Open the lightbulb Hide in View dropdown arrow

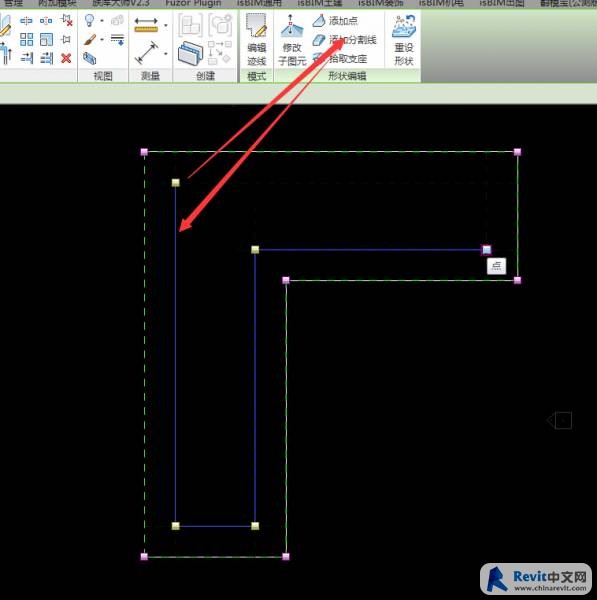pos(102,21)
